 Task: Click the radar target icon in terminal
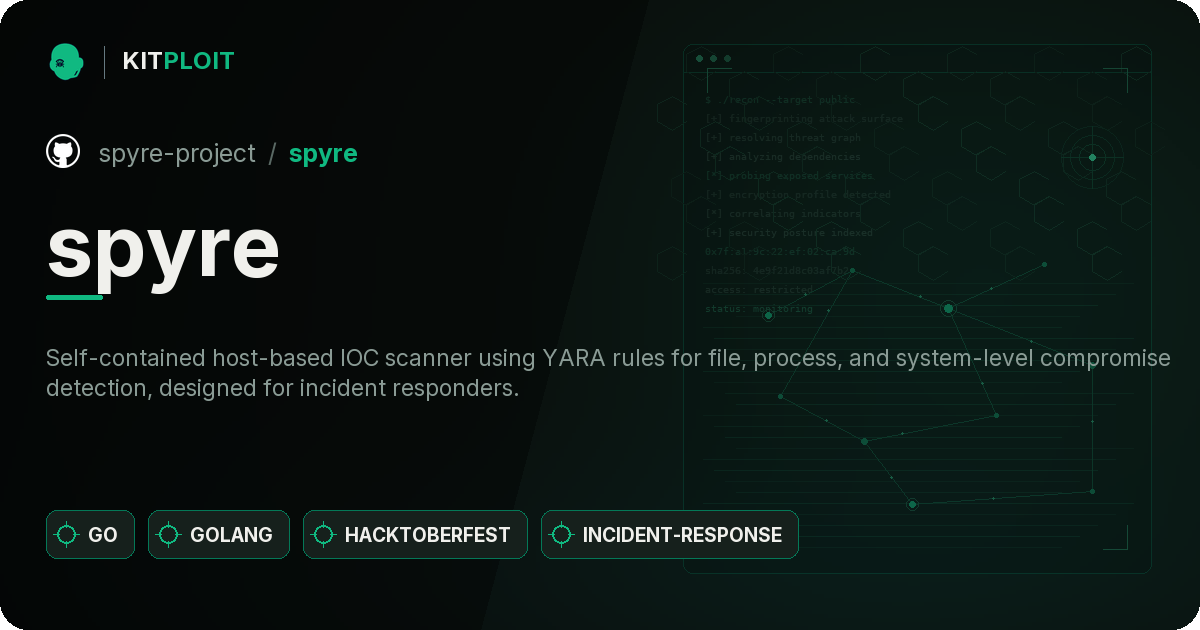(x=1092, y=157)
